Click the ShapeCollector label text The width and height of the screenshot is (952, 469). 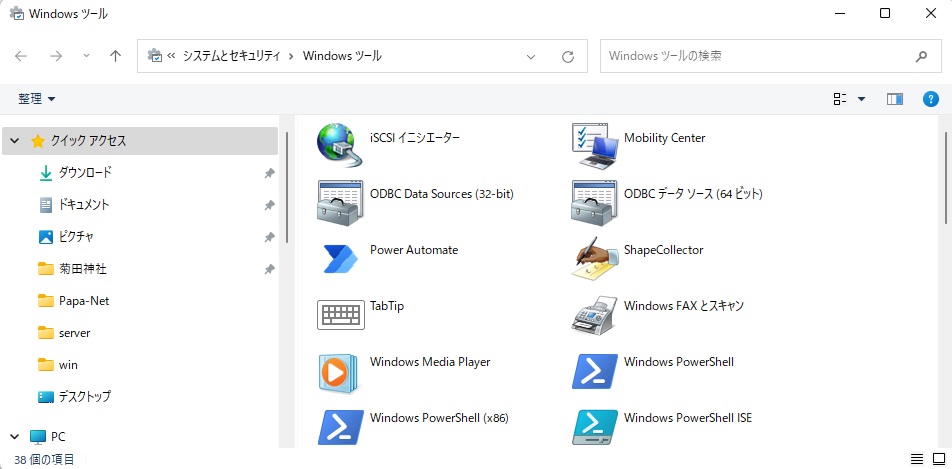pos(664,250)
